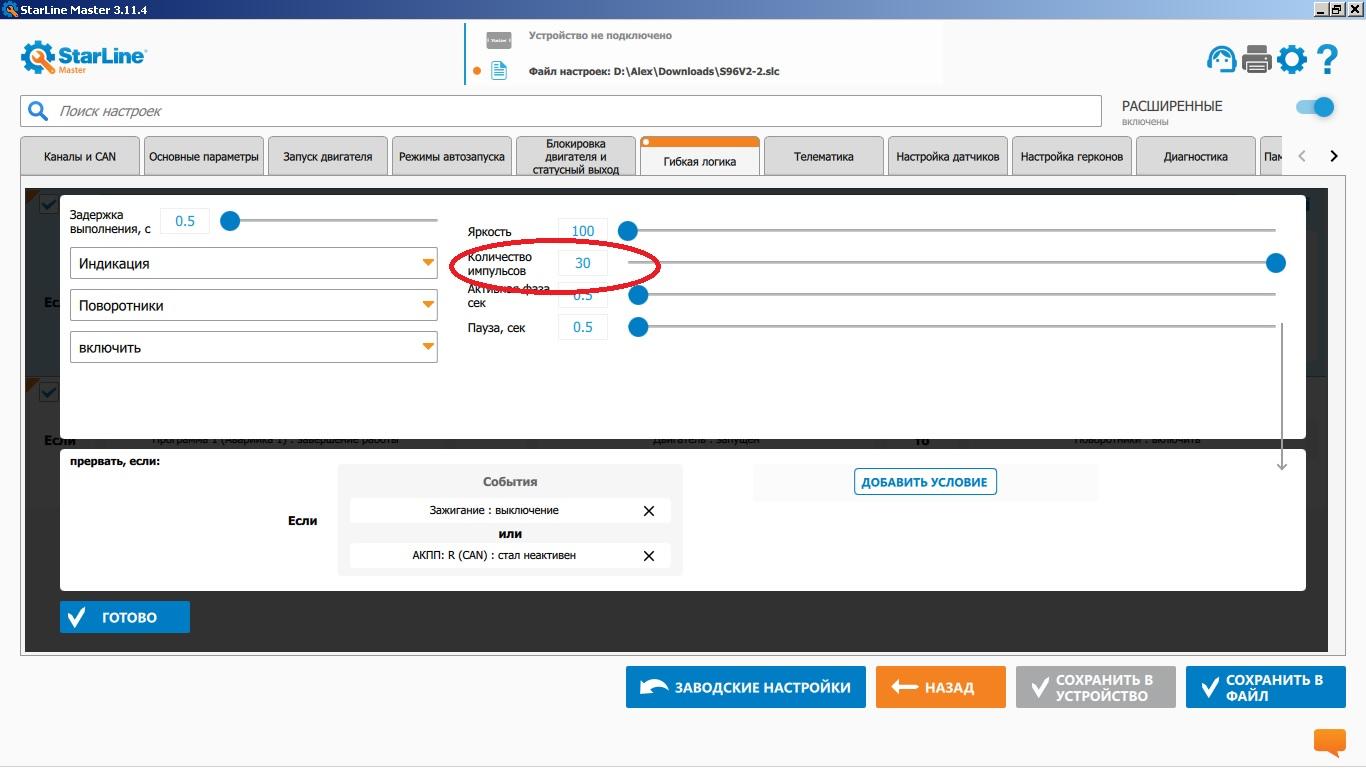
Task: Click the search magnifier icon
Action: pos(38,111)
